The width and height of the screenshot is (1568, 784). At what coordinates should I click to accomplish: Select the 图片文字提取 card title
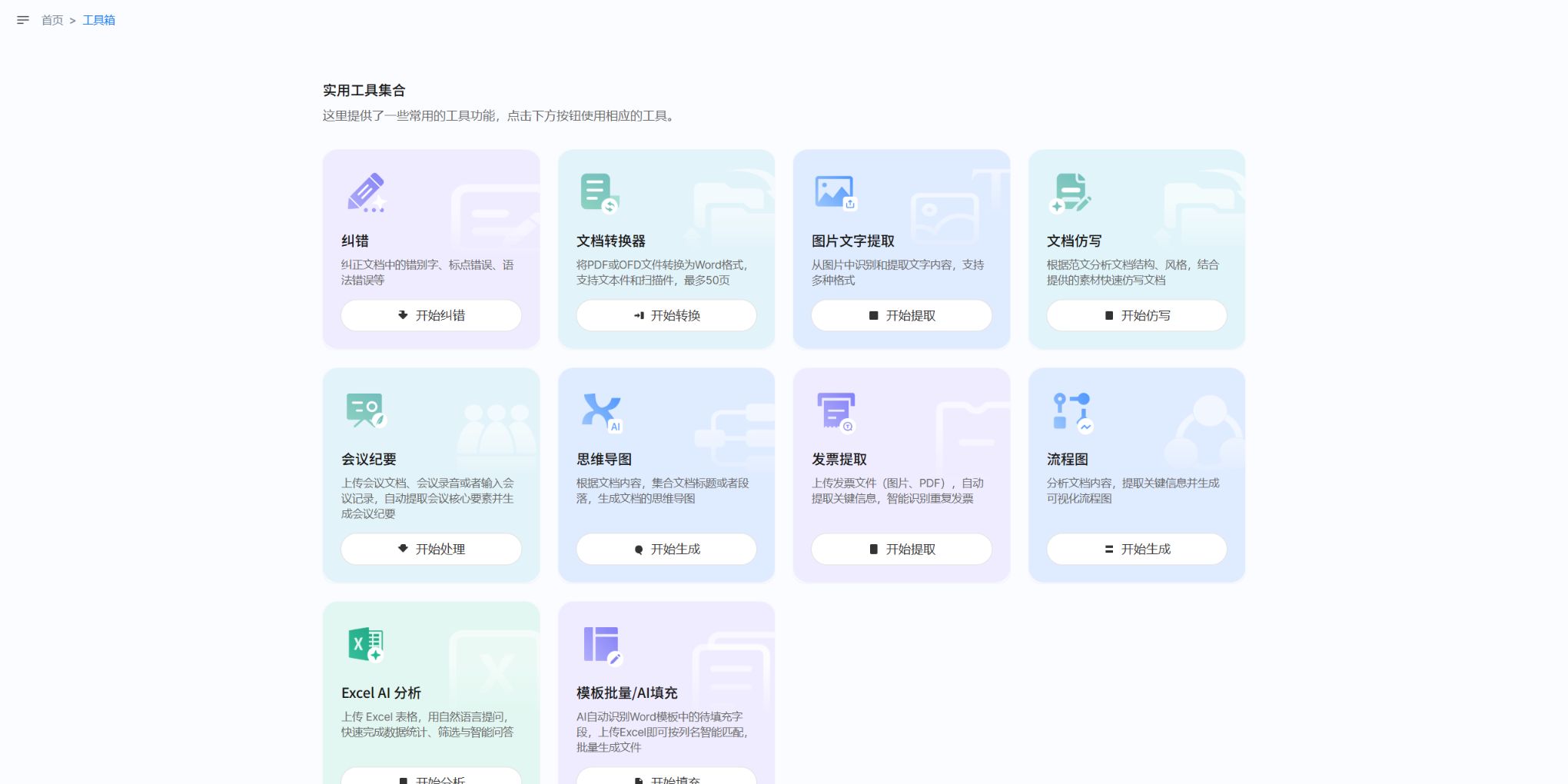pyautogui.click(x=853, y=241)
